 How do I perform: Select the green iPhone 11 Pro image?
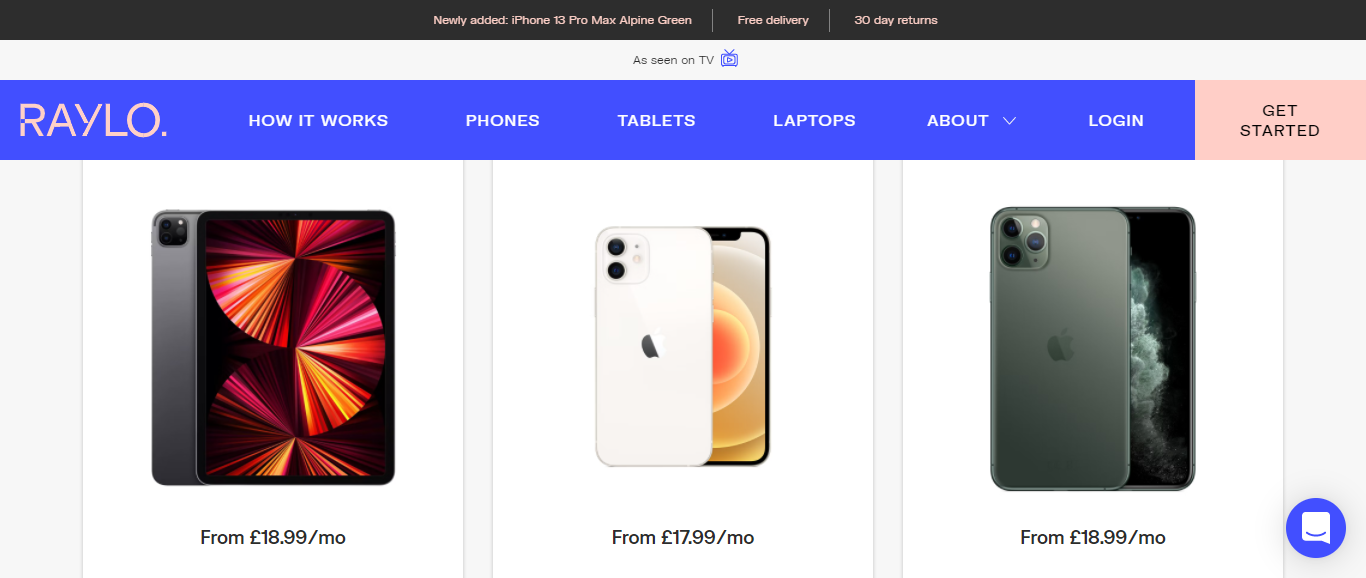point(1092,349)
